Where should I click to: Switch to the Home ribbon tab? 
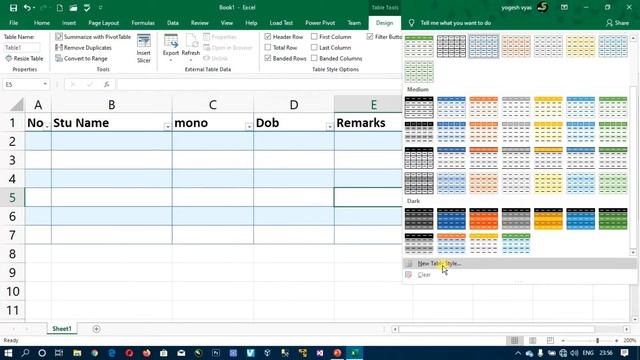(42, 23)
